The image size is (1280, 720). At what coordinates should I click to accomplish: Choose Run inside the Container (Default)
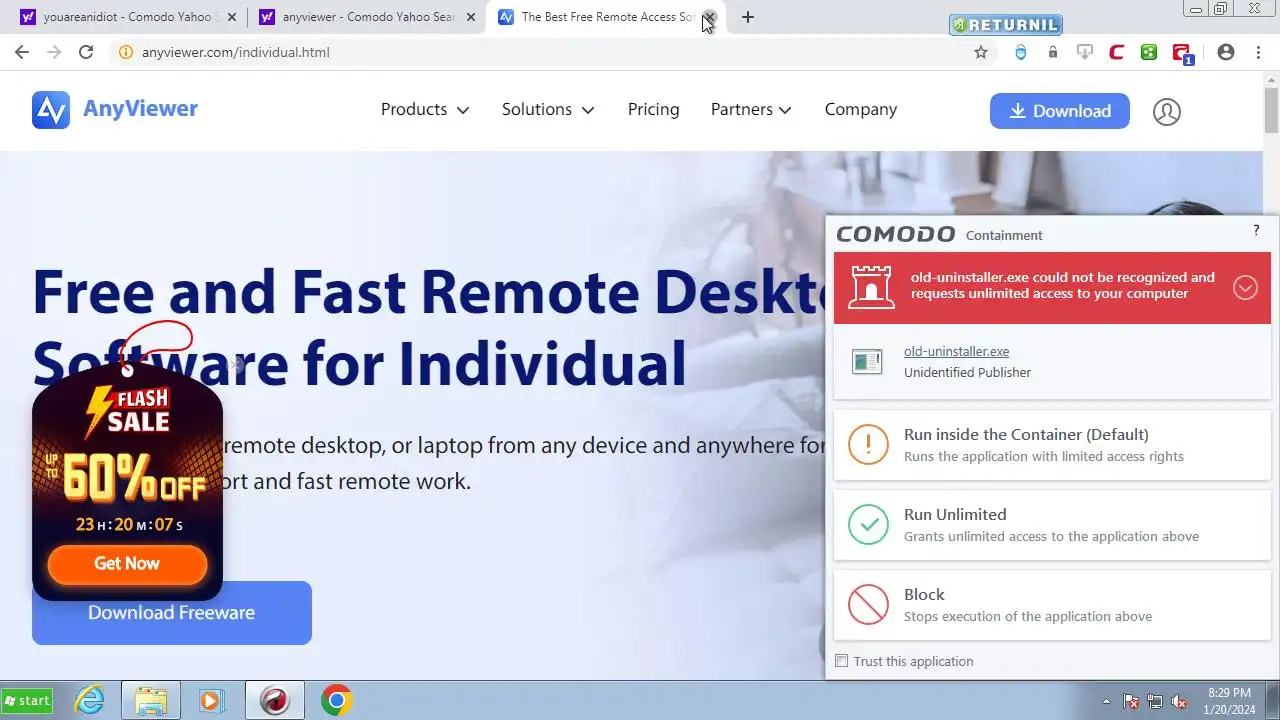[1052, 444]
